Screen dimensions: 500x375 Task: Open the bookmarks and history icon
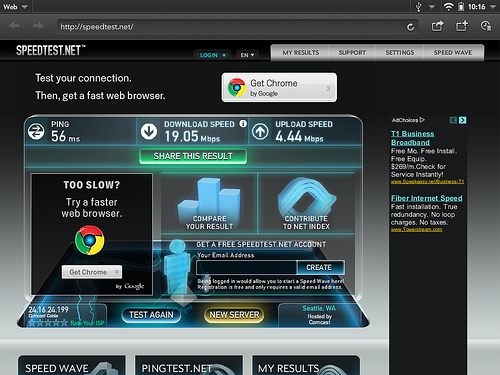click(486, 26)
